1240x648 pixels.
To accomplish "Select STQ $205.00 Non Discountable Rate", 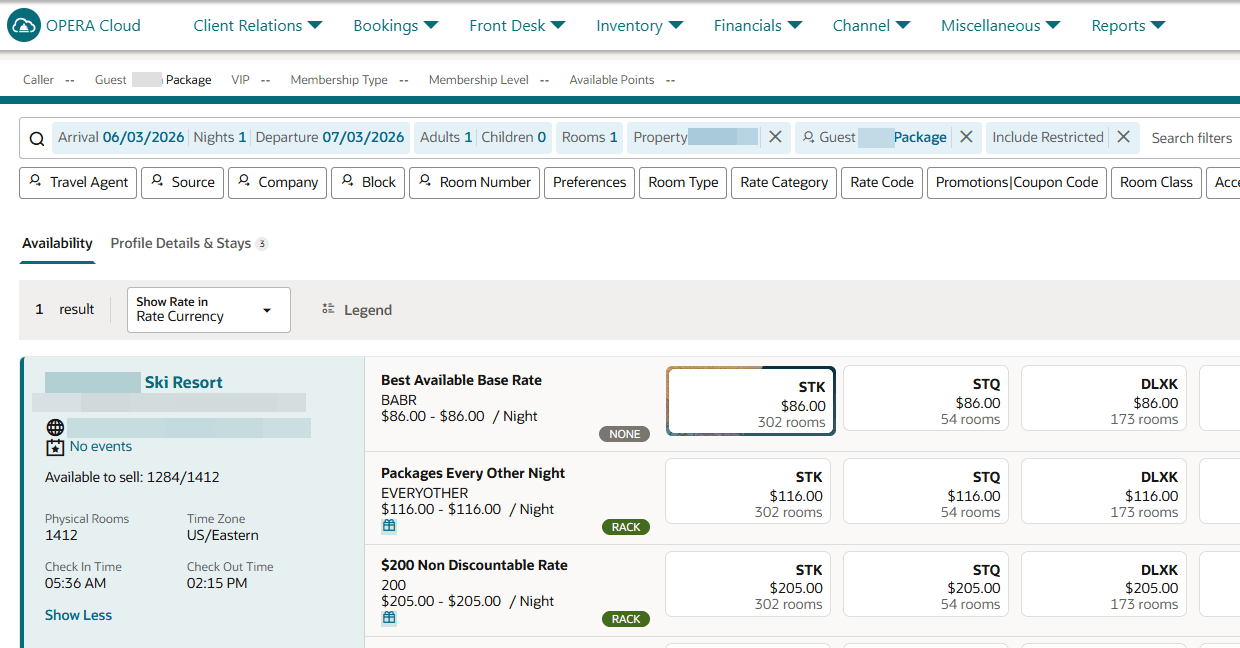I will pos(928,583).
